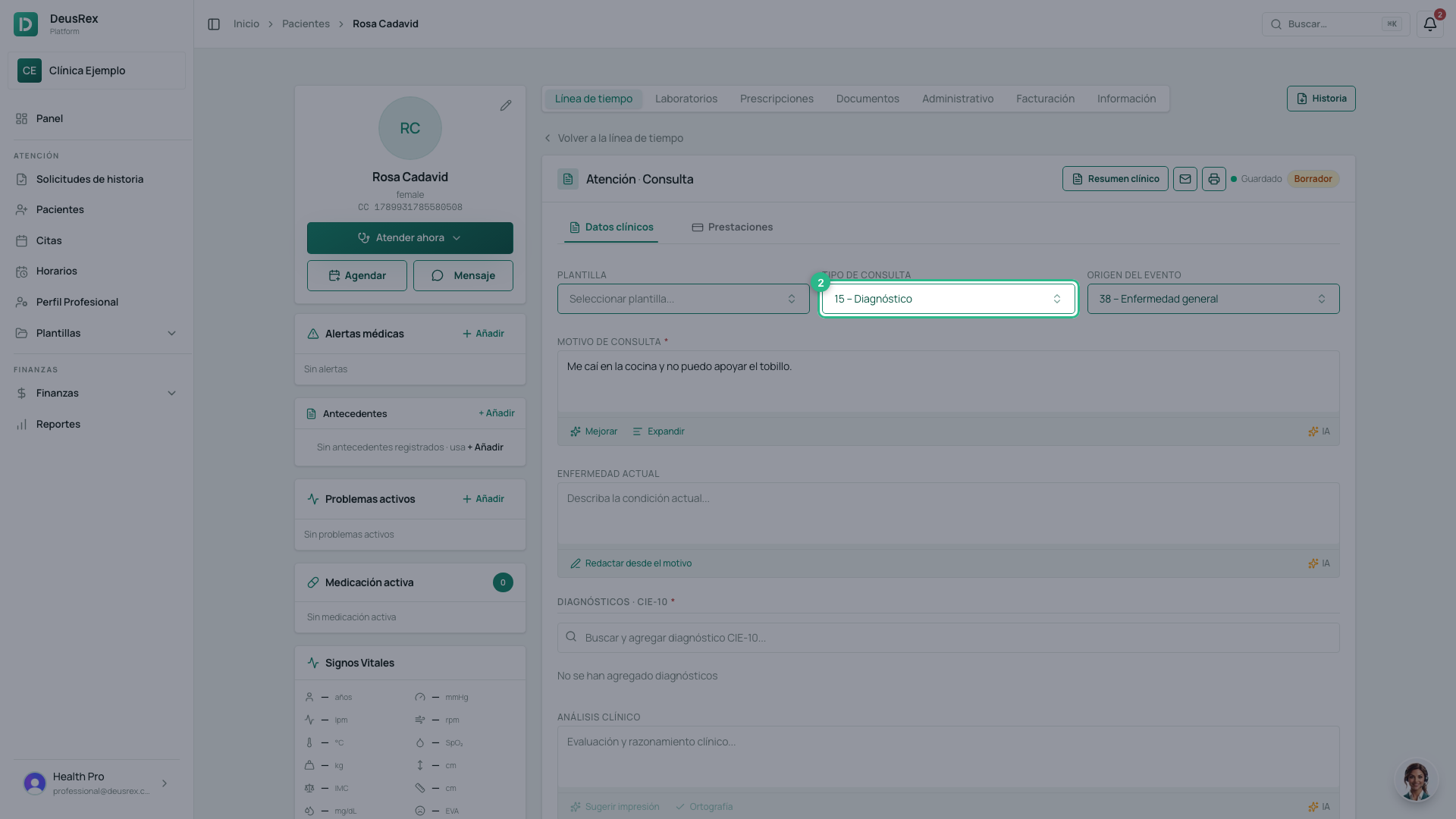Click the Resumen clínico button
1456x819 pixels.
(1116, 179)
